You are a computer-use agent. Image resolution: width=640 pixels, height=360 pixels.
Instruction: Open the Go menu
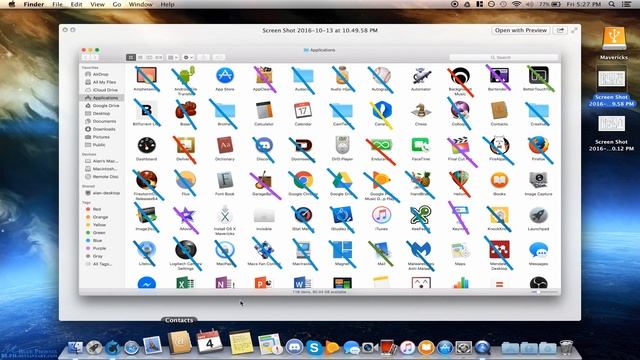[x=117, y=4]
